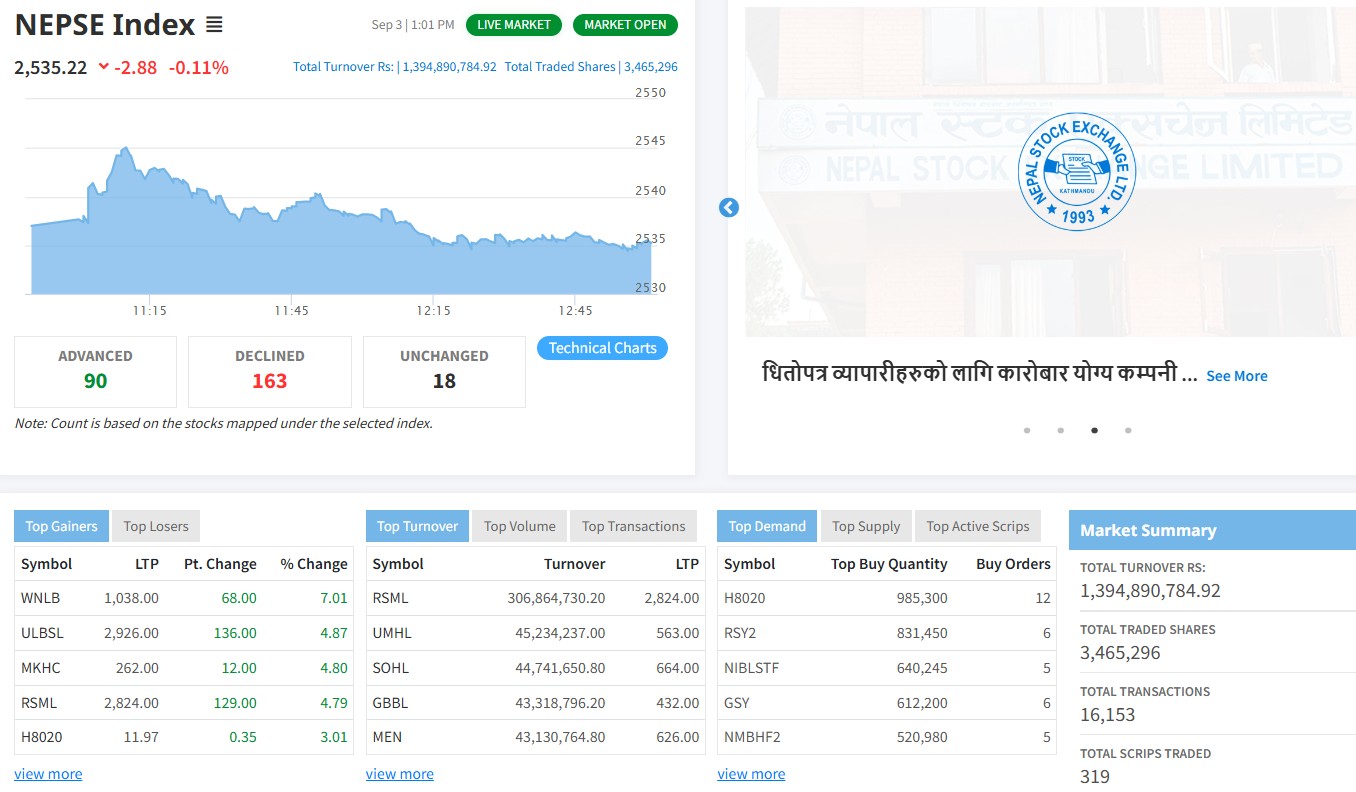The width and height of the screenshot is (1356, 792).
Task: Click NMBHF2 in Top Demand table
Action: (752, 738)
